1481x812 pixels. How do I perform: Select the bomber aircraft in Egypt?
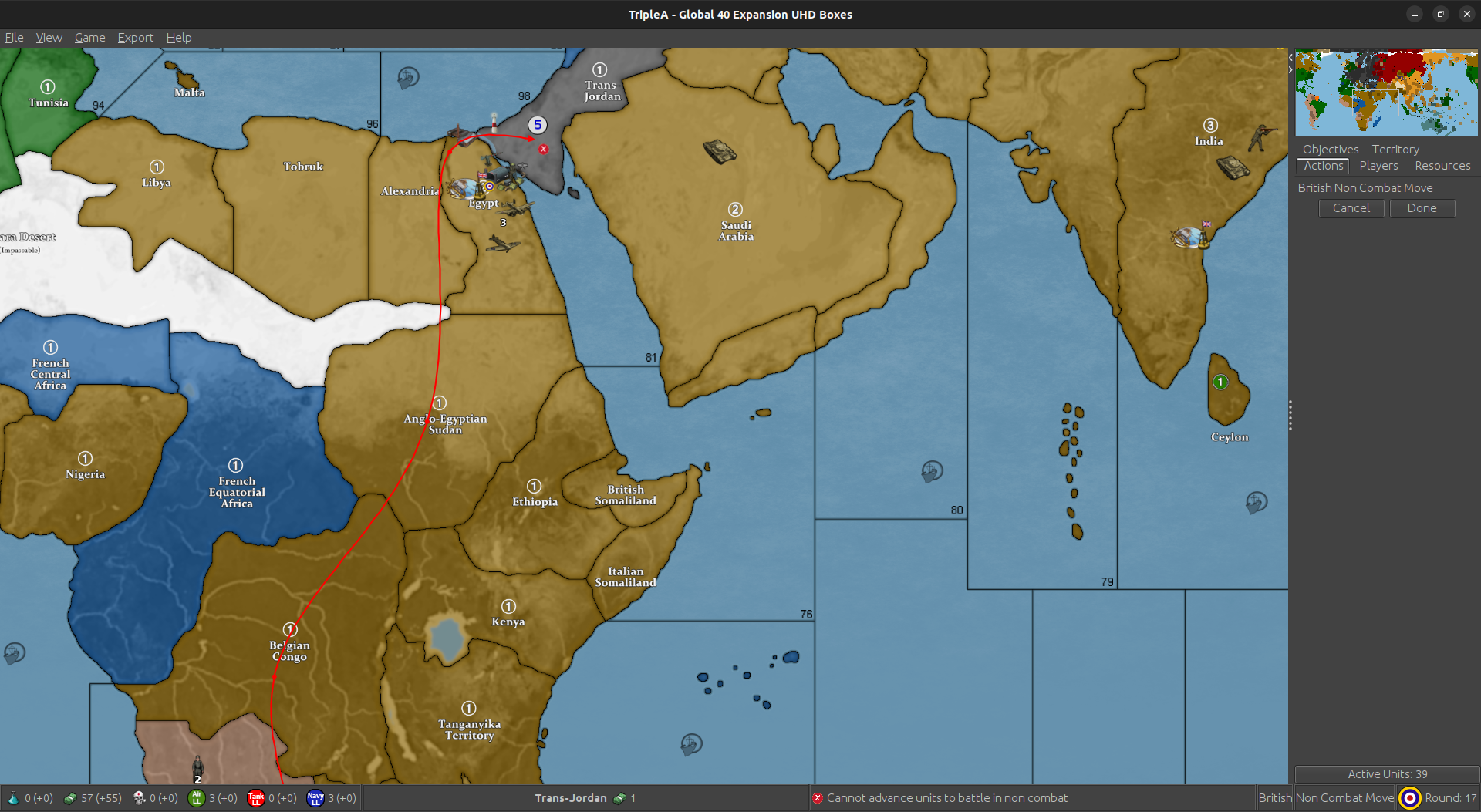pyautogui.click(x=514, y=207)
